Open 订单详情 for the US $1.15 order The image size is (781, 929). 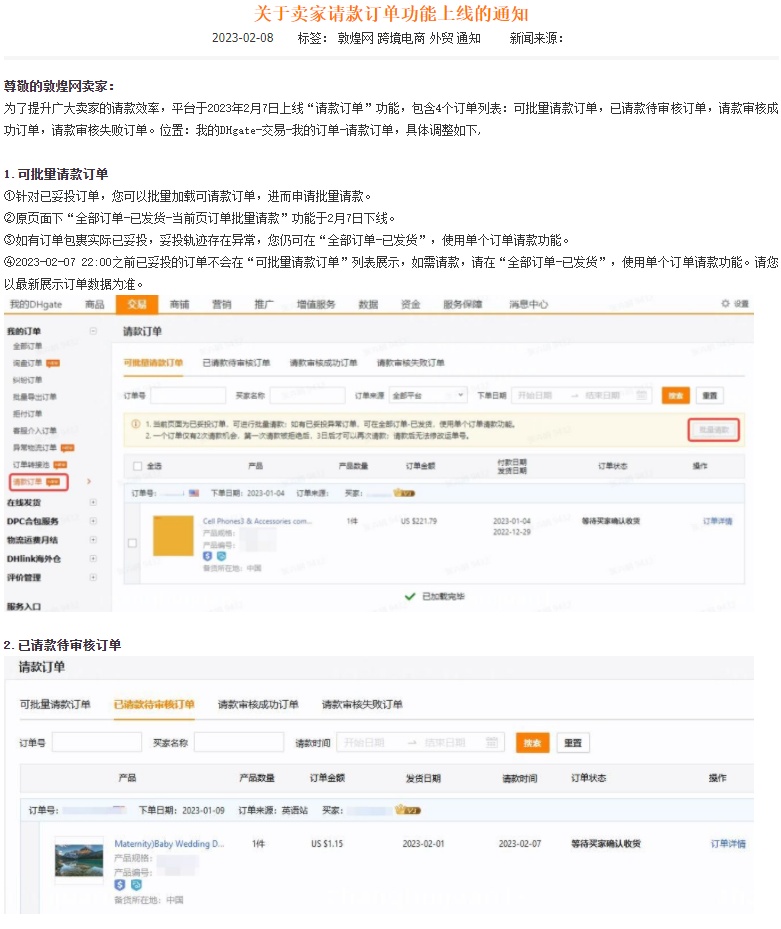click(x=728, y=843)
